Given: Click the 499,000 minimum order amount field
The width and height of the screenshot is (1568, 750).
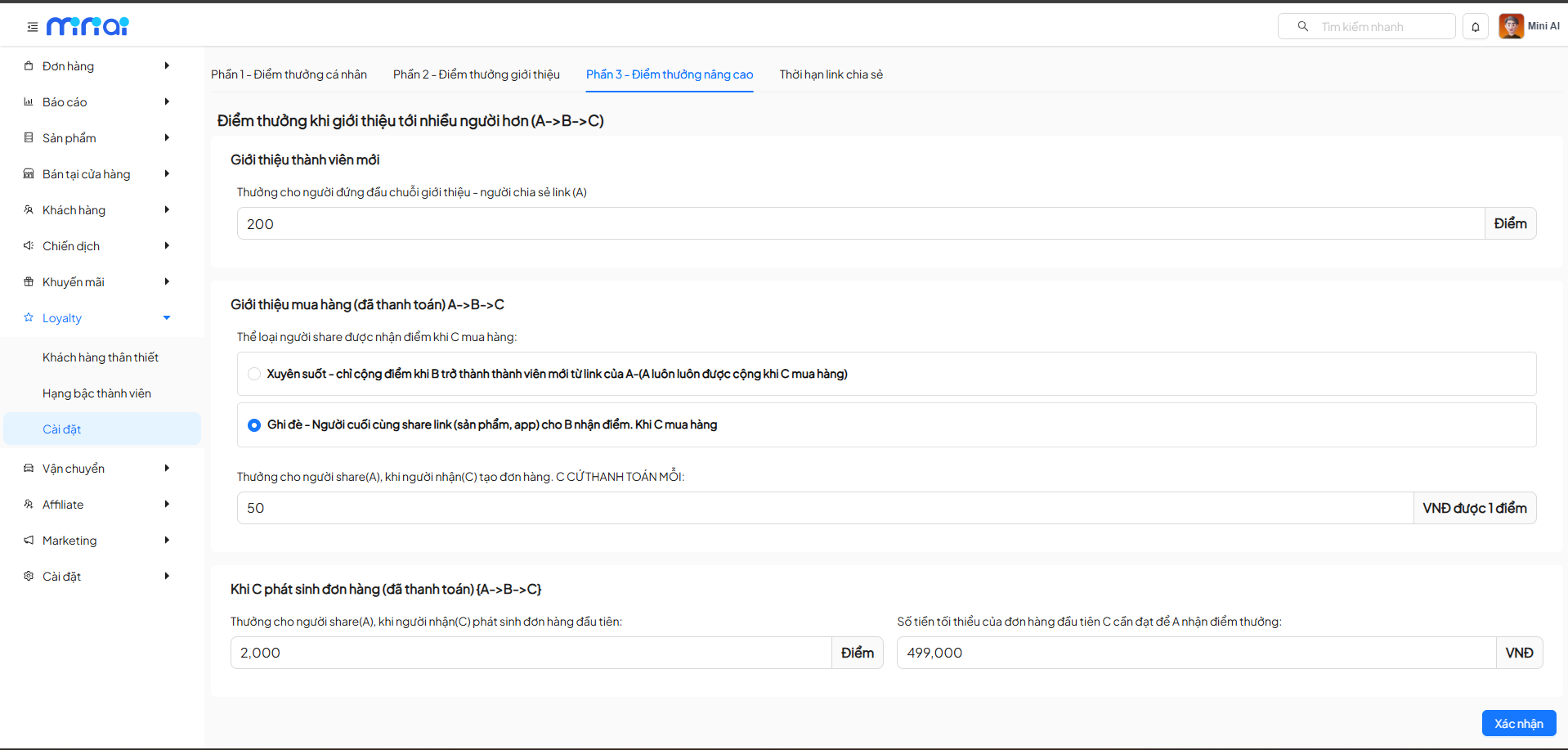Looking at the screenshot, I should pyautogui.click(x=1196, y=653).
